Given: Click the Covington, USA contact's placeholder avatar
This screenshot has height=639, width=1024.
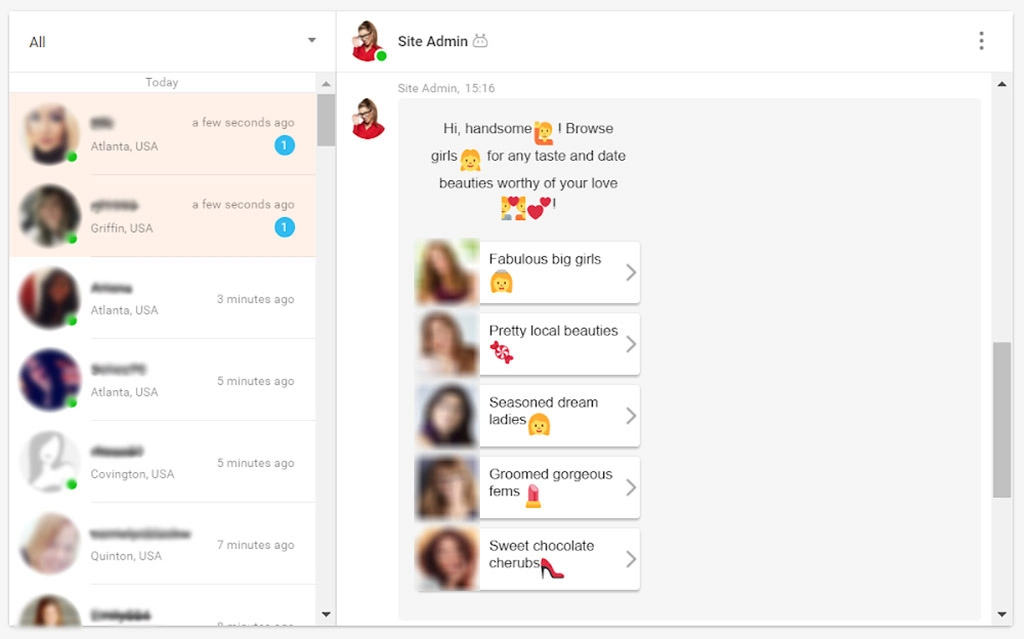Looking at the screenshot, I should pos(49,462).
